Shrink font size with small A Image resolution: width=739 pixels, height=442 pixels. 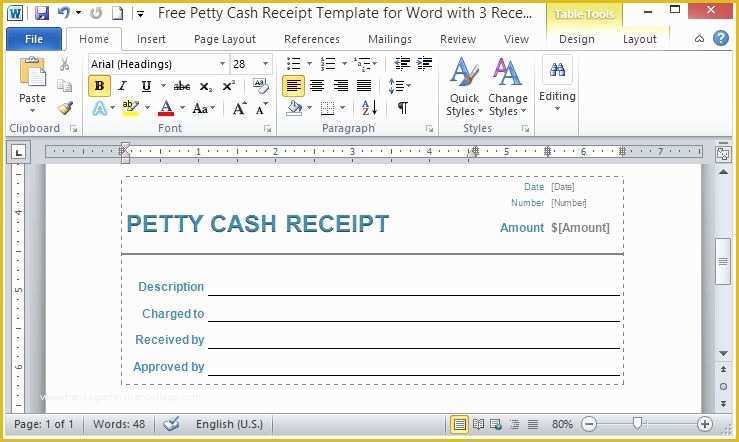click(x=261, y=109)
